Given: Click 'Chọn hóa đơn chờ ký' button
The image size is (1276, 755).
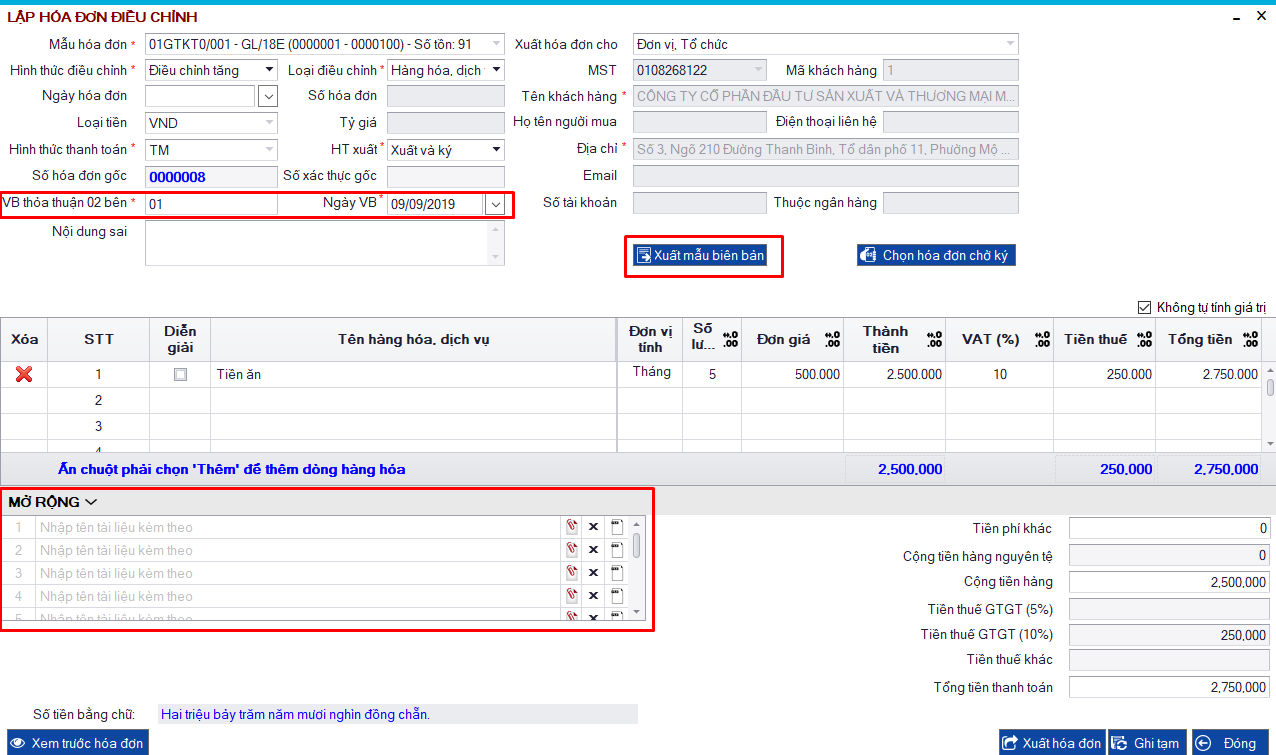Looking at the screenshot, I should [936, 256].
